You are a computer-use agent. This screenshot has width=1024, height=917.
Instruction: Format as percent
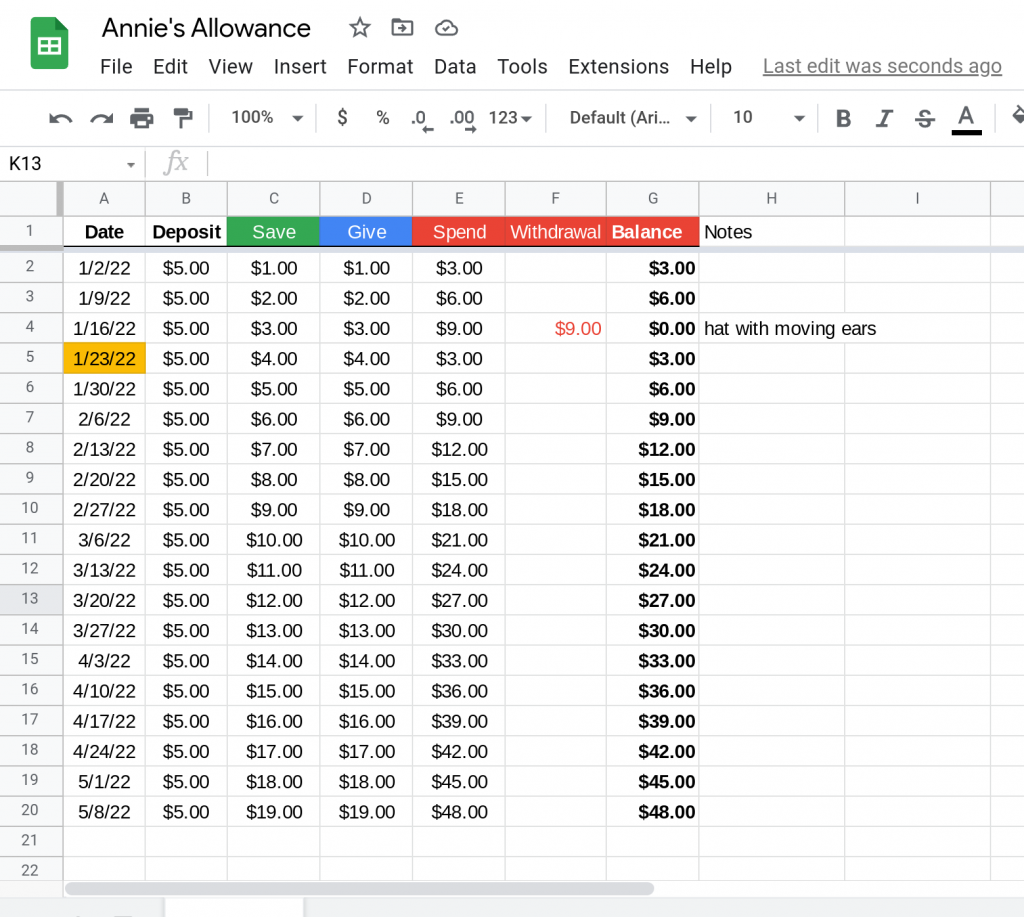383,118
